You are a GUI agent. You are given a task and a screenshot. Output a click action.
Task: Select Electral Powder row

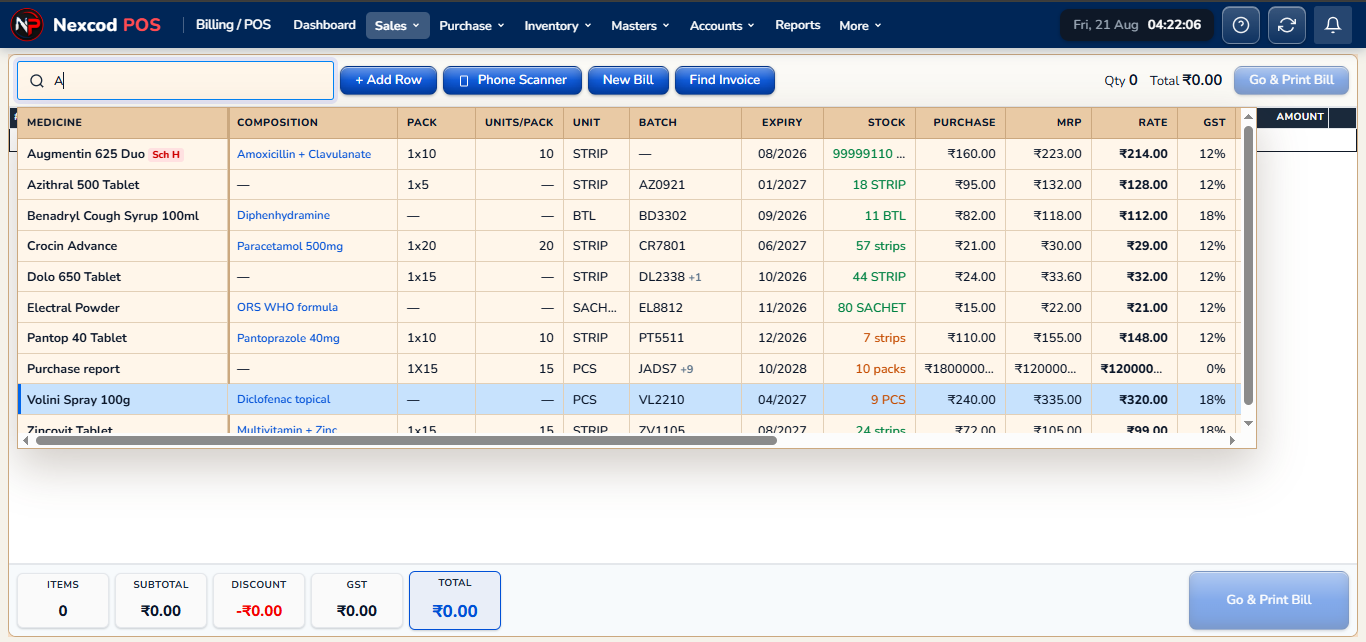click(x=629, y=308)
